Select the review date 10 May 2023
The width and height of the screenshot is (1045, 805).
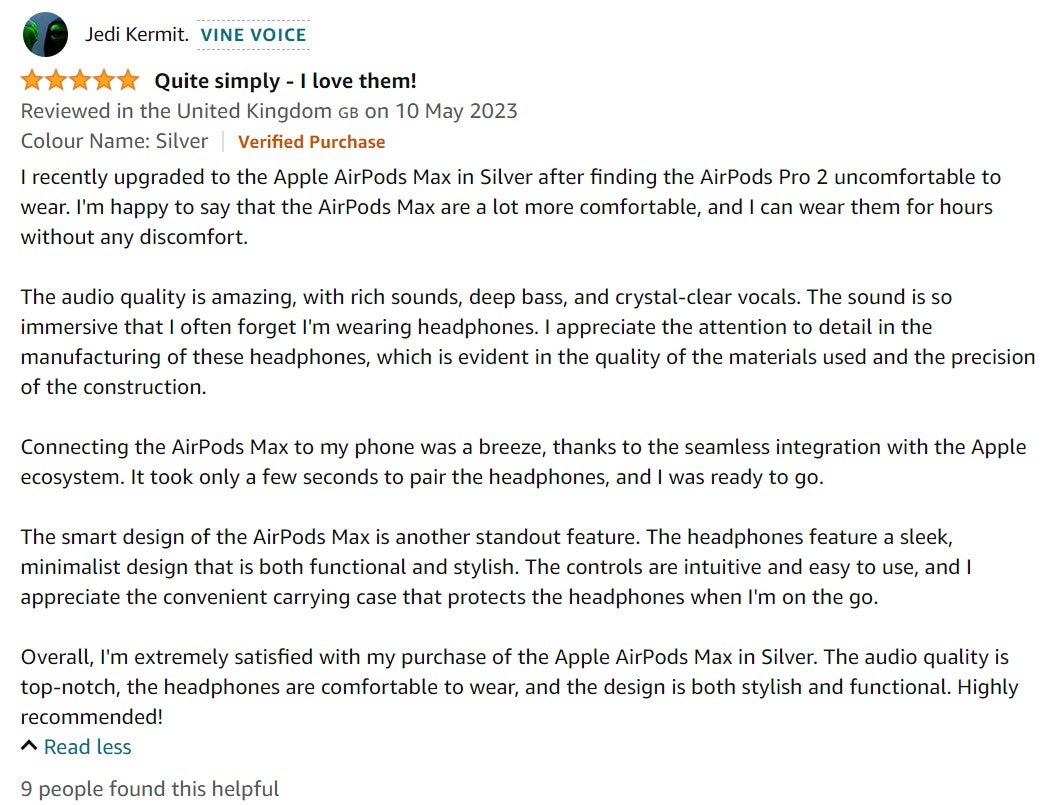(x=454, y=111)
